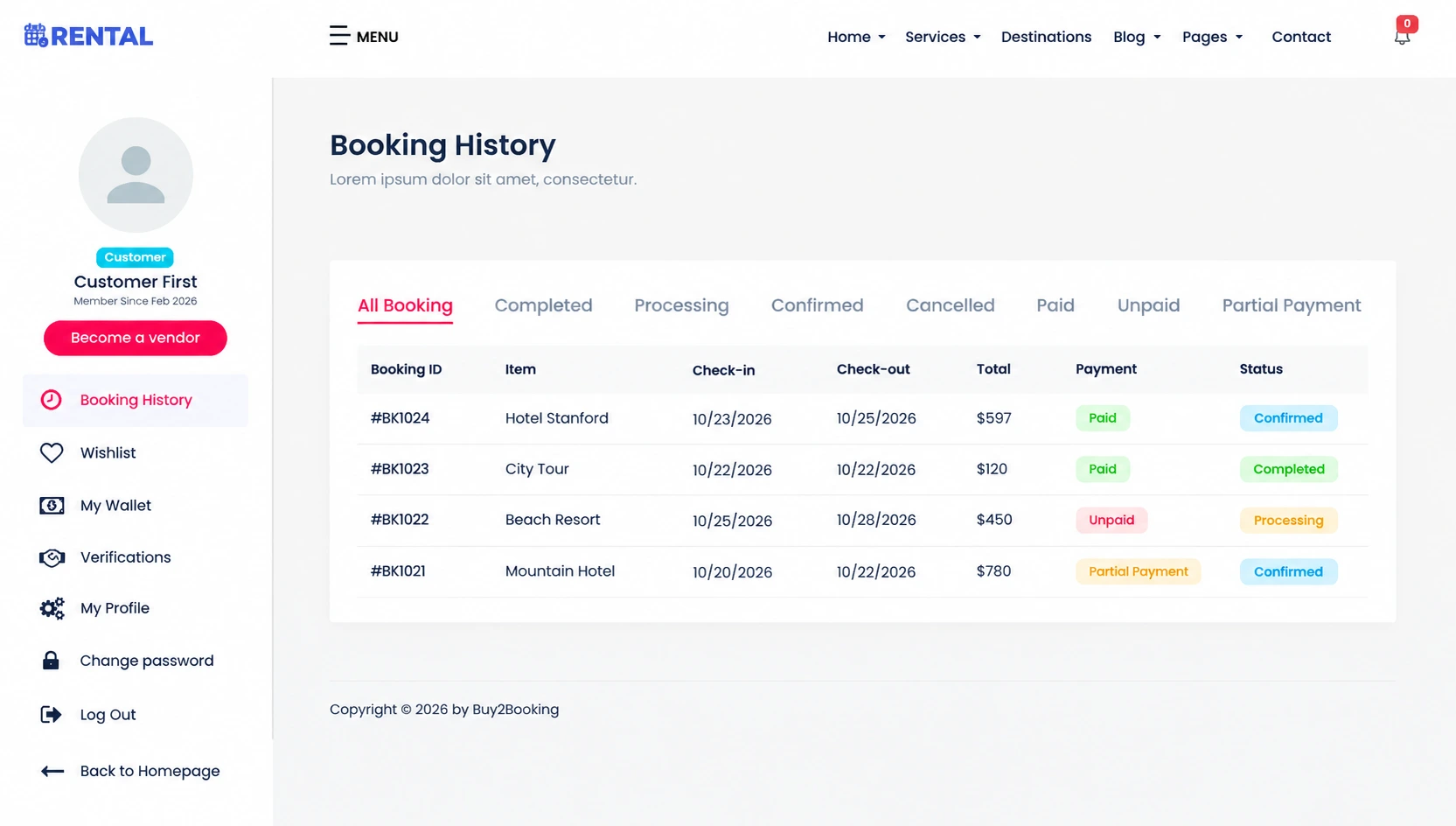Viewport: 1456px width, 826px height.
Task: Click the Change password lock icon
Action: click(x=51, y=661)
